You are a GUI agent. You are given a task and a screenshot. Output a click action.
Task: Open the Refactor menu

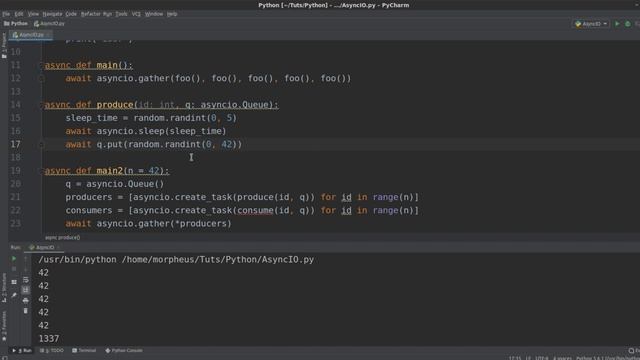(x=91, y=14)
